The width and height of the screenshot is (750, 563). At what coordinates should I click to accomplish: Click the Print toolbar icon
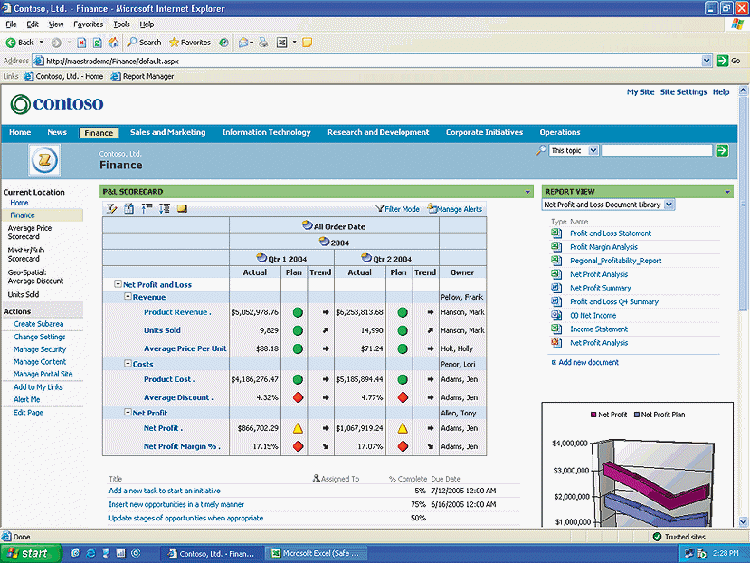(264, 43)
